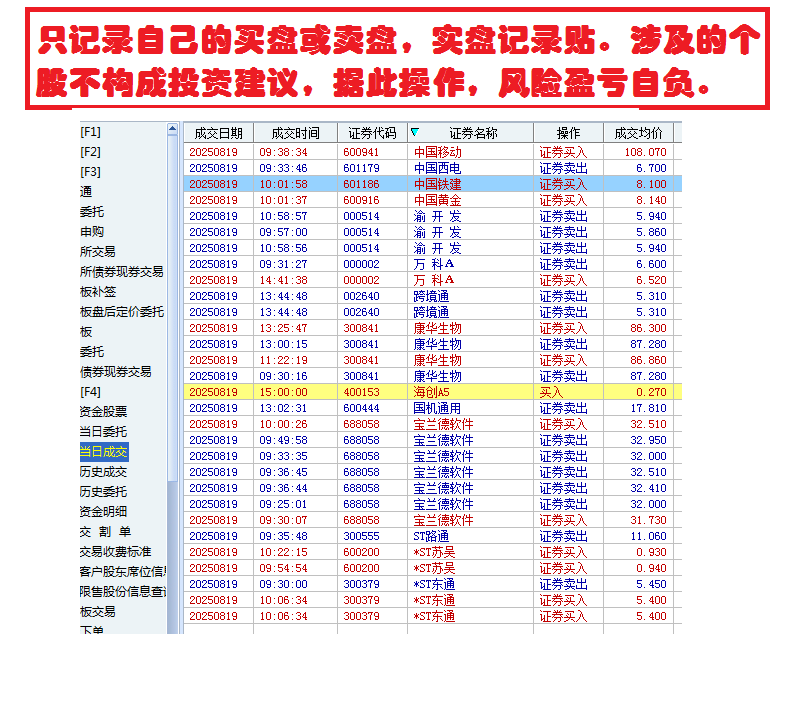Click the 操作 column header
797x720 pixels.
[568, 133]
